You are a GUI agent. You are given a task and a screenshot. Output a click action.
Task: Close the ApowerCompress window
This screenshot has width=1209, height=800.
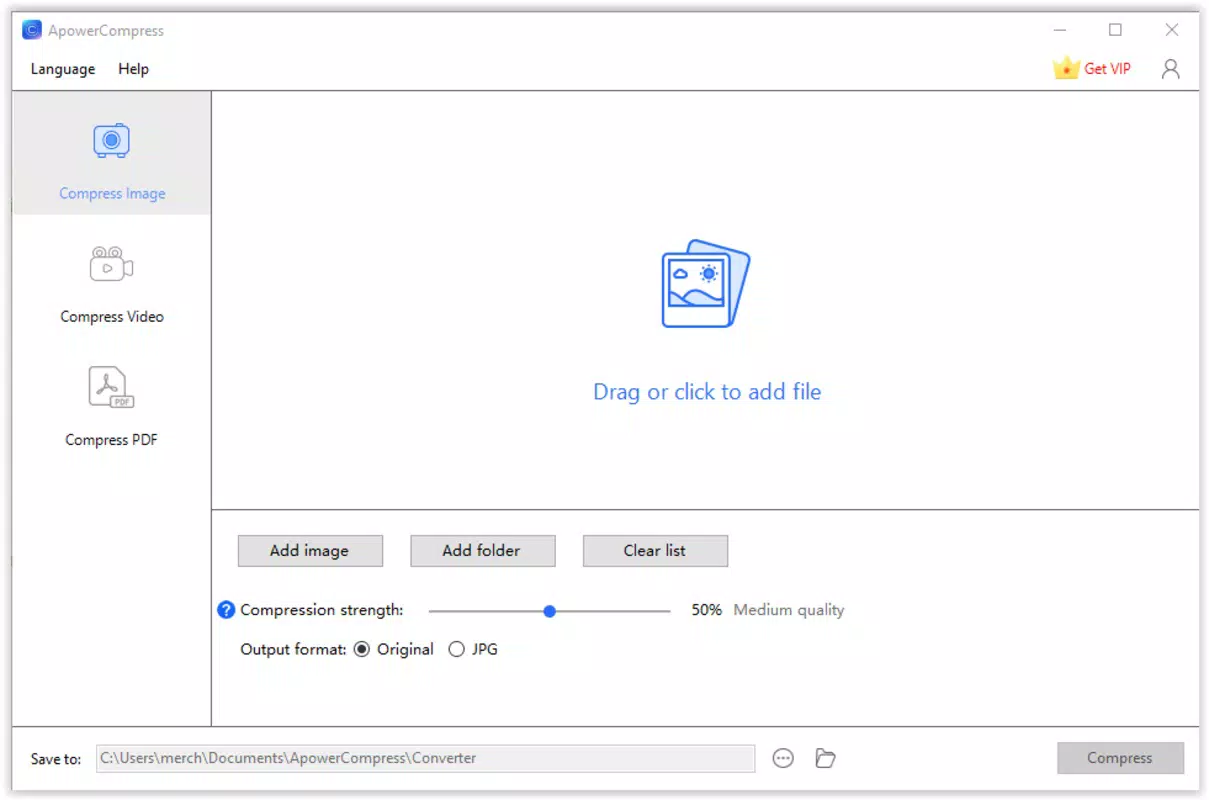point(1172,30)
